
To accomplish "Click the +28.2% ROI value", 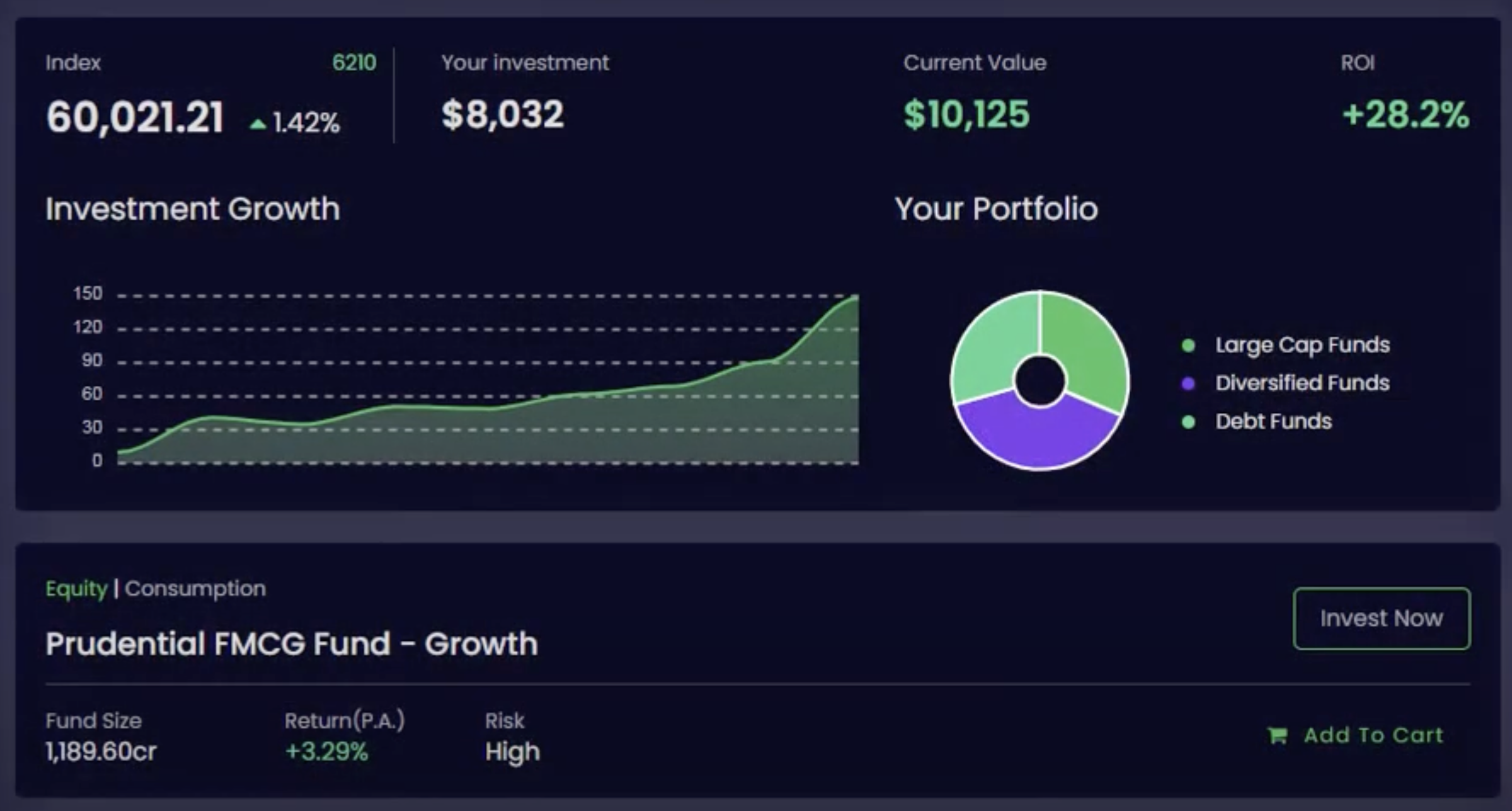I will pyautogui.click(x=1406, y=115).
